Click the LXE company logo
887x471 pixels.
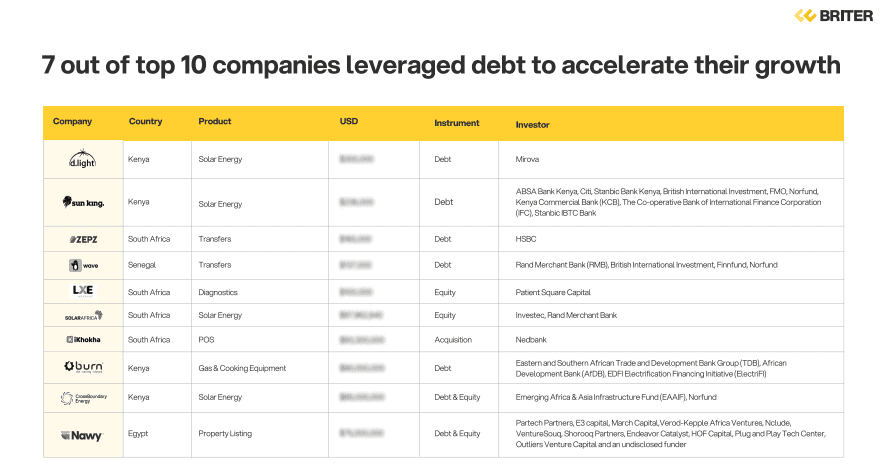tap(82, 291)
